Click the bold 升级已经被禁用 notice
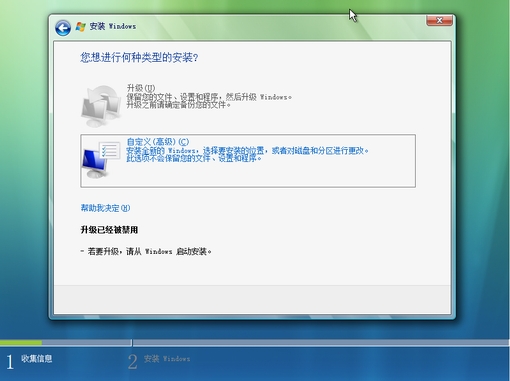This screenshot has width=510, height=381. (109, 230)
